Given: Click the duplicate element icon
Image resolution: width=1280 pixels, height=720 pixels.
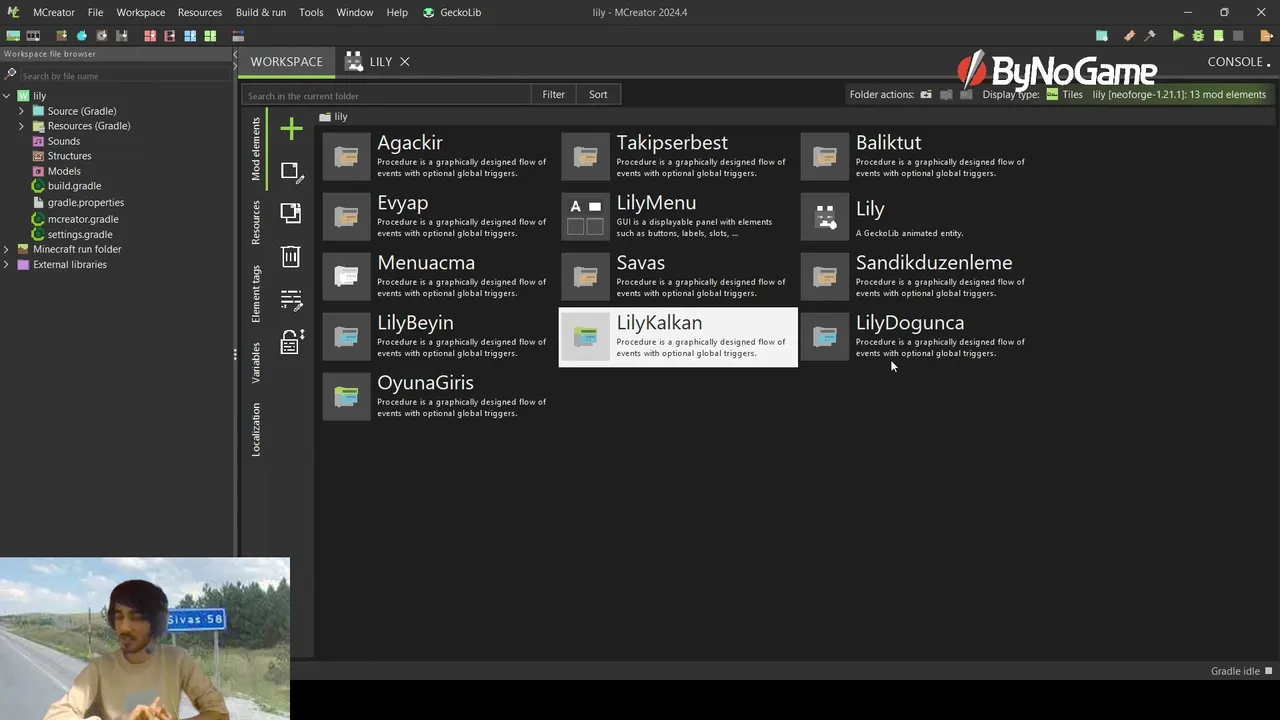Looking at the screenshot, I should tap(291, 213).
